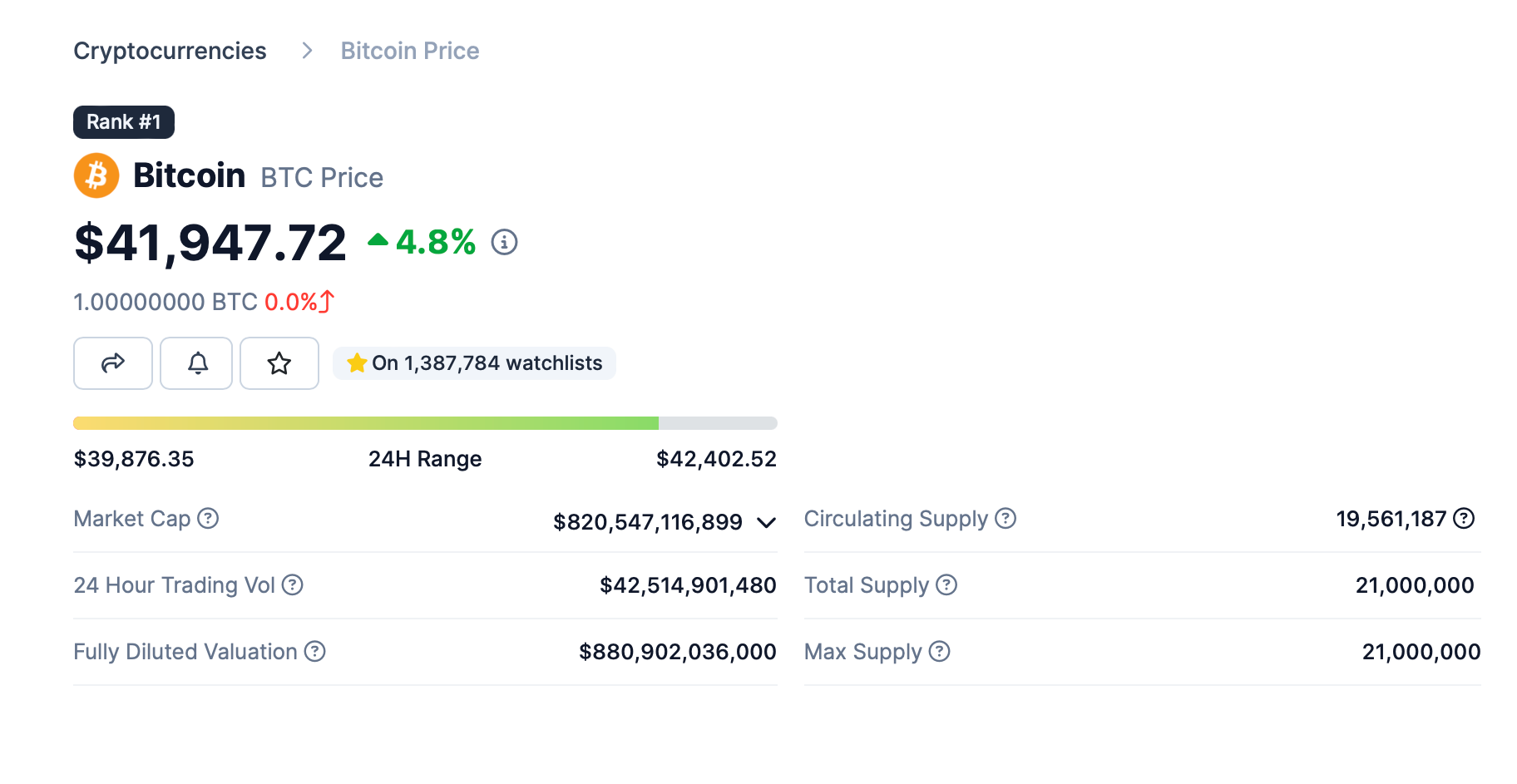Screen dimensions: 1517x784
Task: Click circulating supply value 19,561,187
Action: [1391, 519]
